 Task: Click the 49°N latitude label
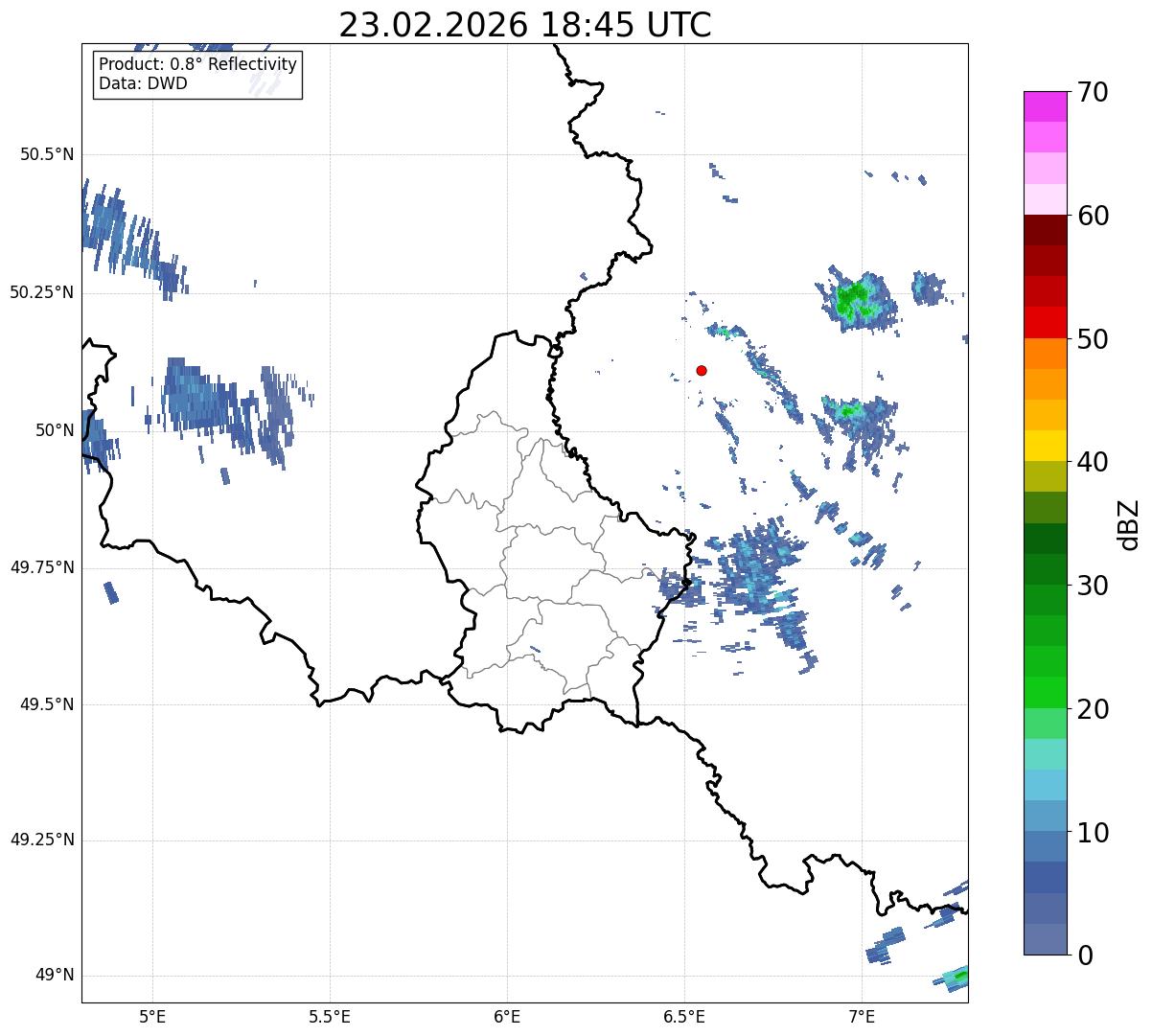click(55, 976)
